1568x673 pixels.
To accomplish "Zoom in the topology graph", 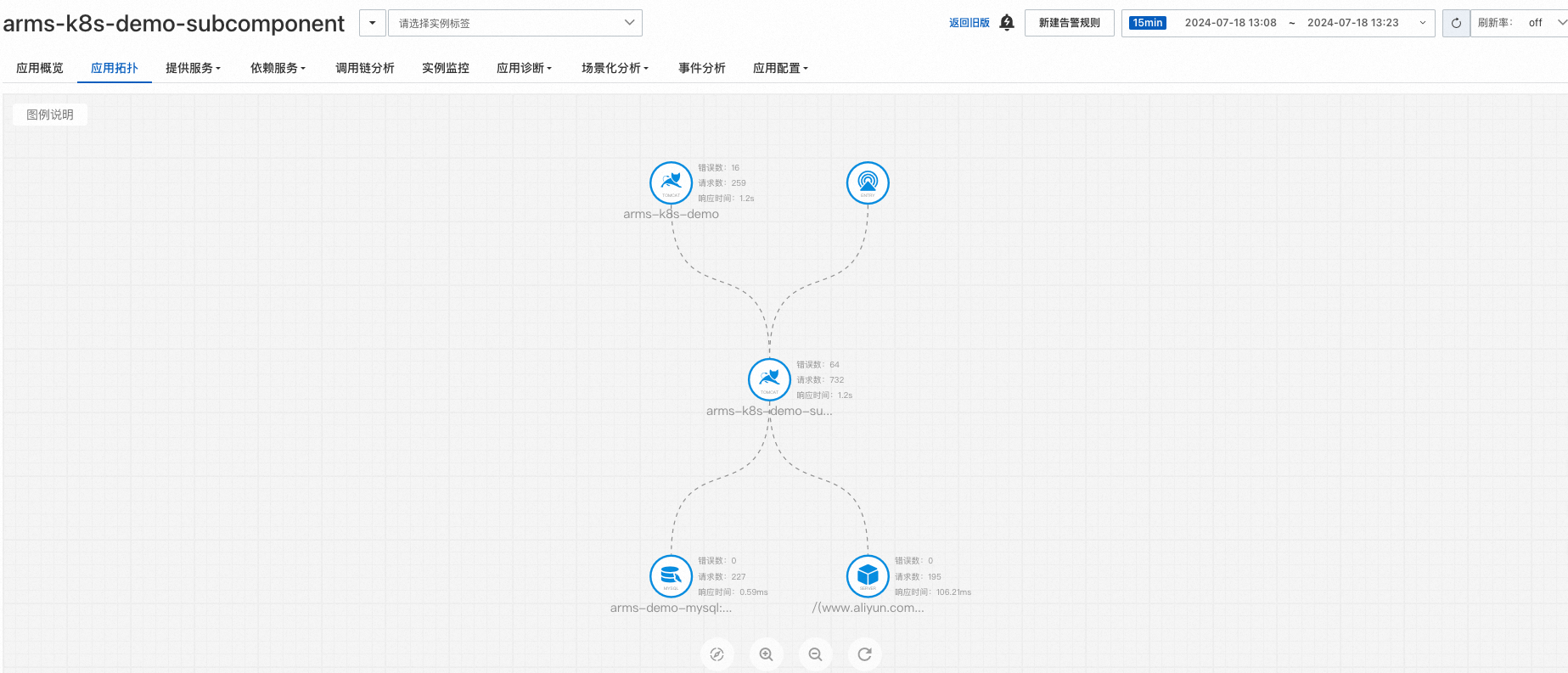I will click(767, 654).
